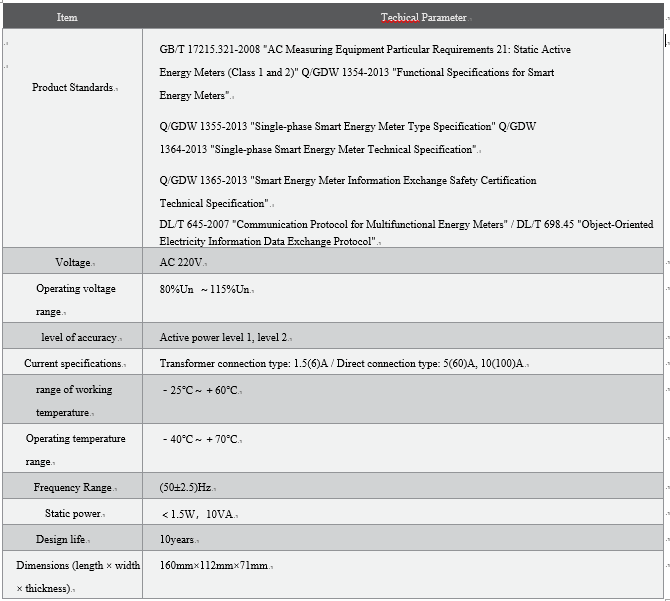Select the "Product Standards" row label
Image resolution: width=670 pixels, height=601 pixels.
click(72, 88)
